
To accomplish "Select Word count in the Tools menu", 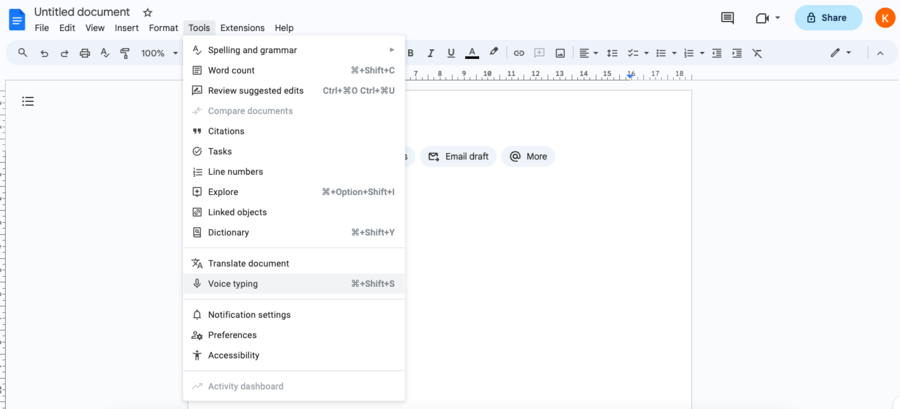I will tap(294, 71).
